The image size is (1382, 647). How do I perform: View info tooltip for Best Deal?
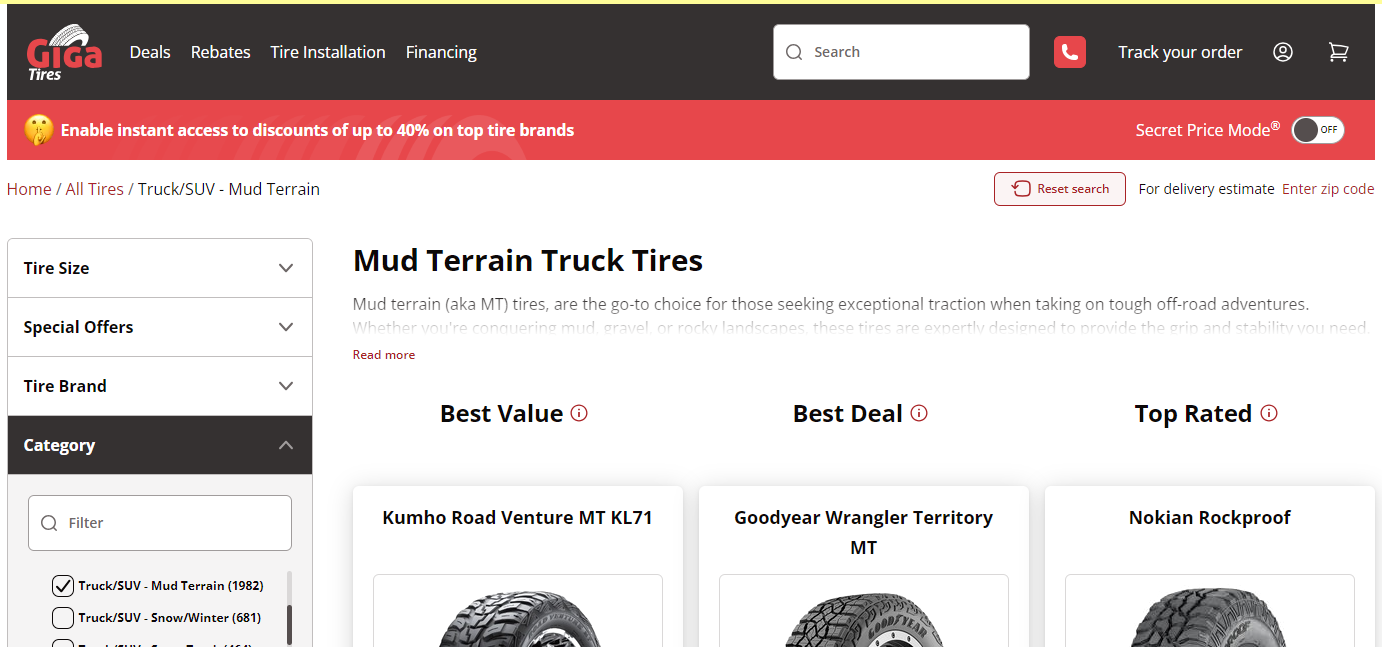(x=920, y=412)
